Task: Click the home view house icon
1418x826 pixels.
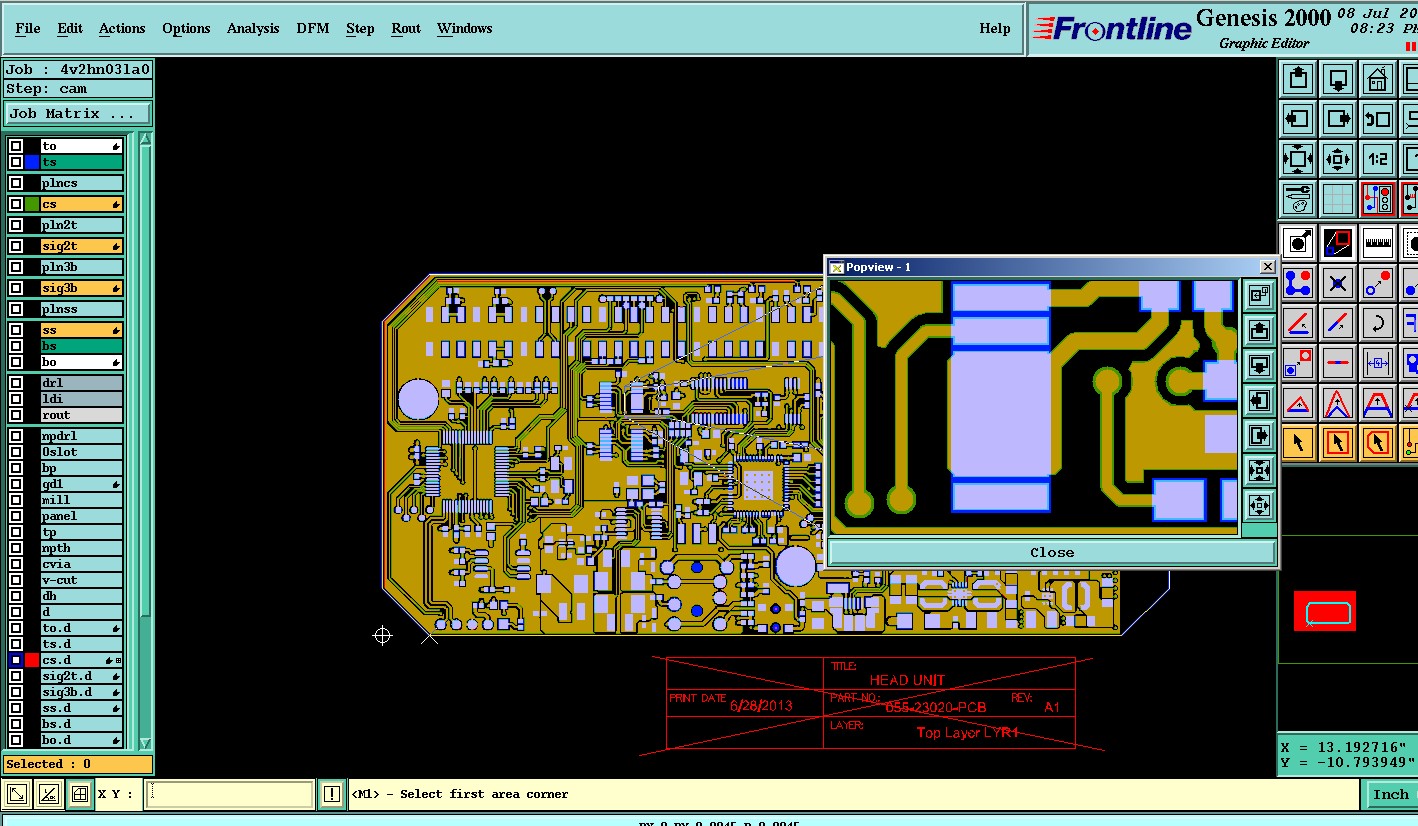Action: (1378, 78)
